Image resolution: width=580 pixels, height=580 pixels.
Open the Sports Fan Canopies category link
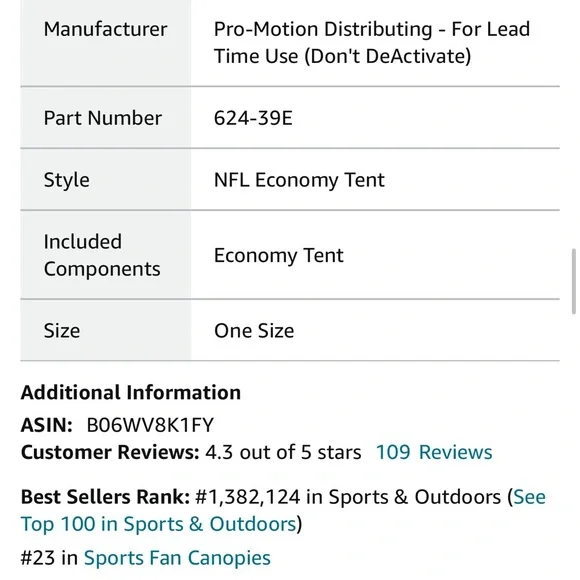pos(177,557)
